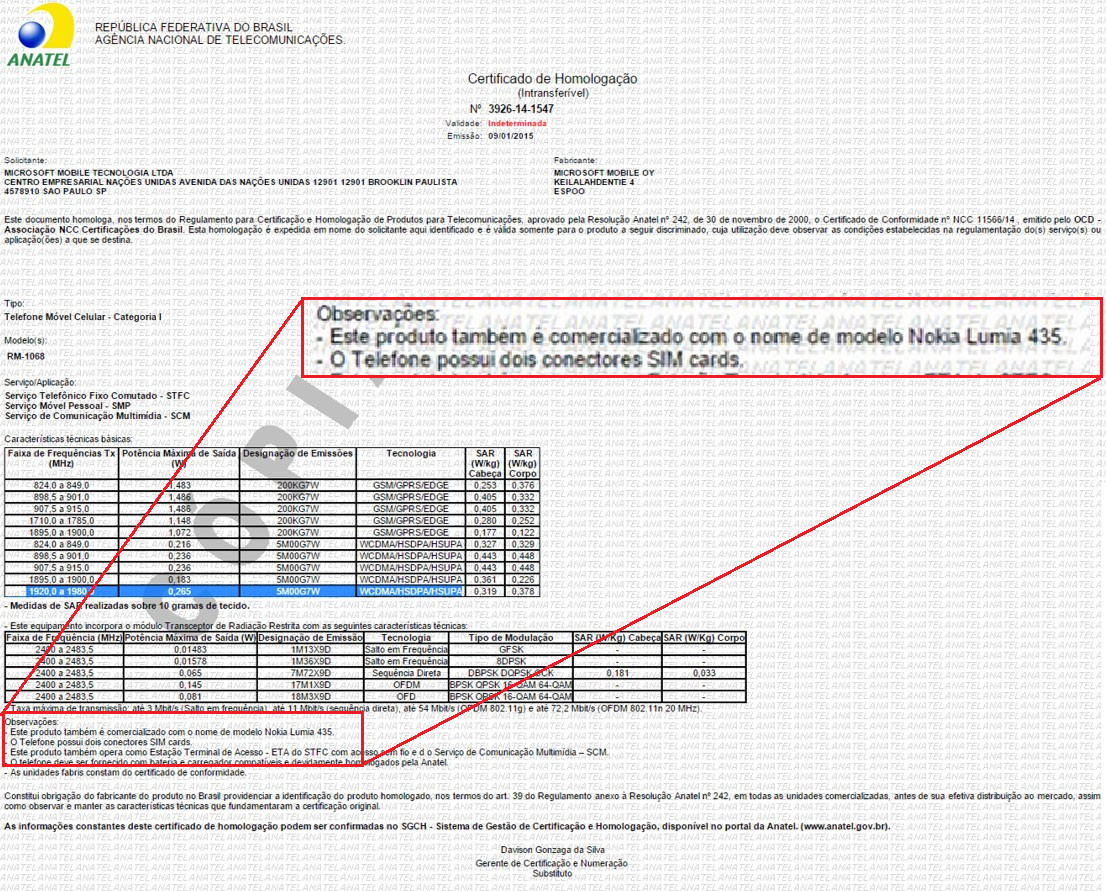Viewport: 1106px width, 891px height.
Task: Click the modulation type 'GFSK'
Action: (511, 650)
